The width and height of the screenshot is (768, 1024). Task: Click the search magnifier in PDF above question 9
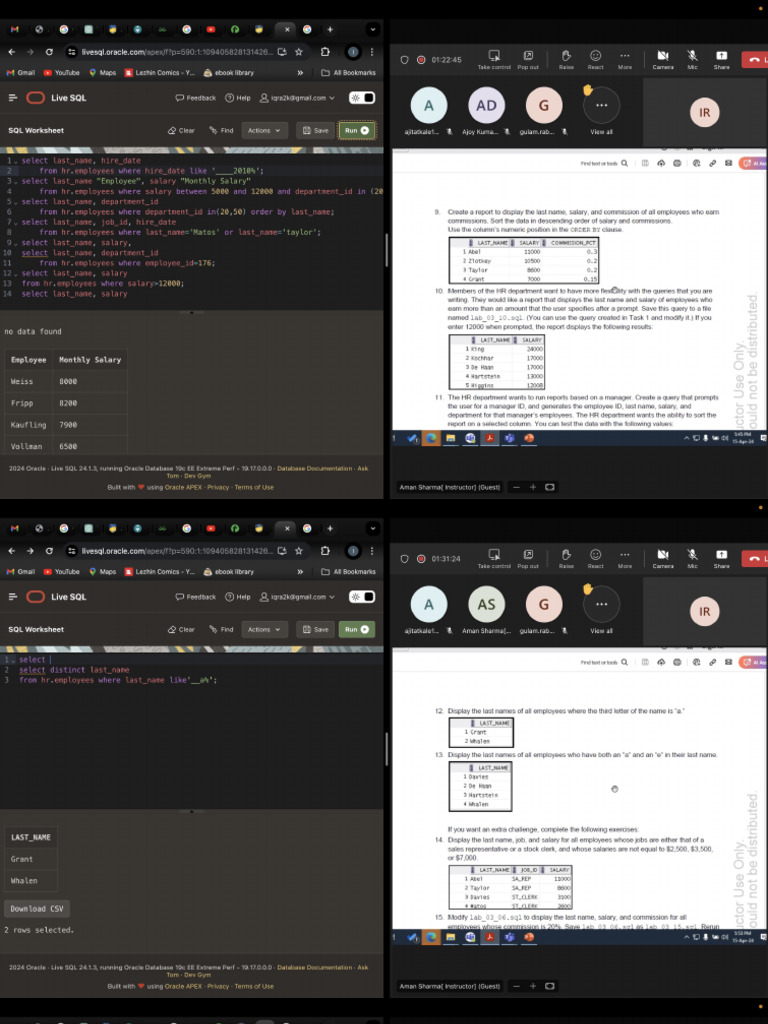pyautogui.click(x=624, y=163)
